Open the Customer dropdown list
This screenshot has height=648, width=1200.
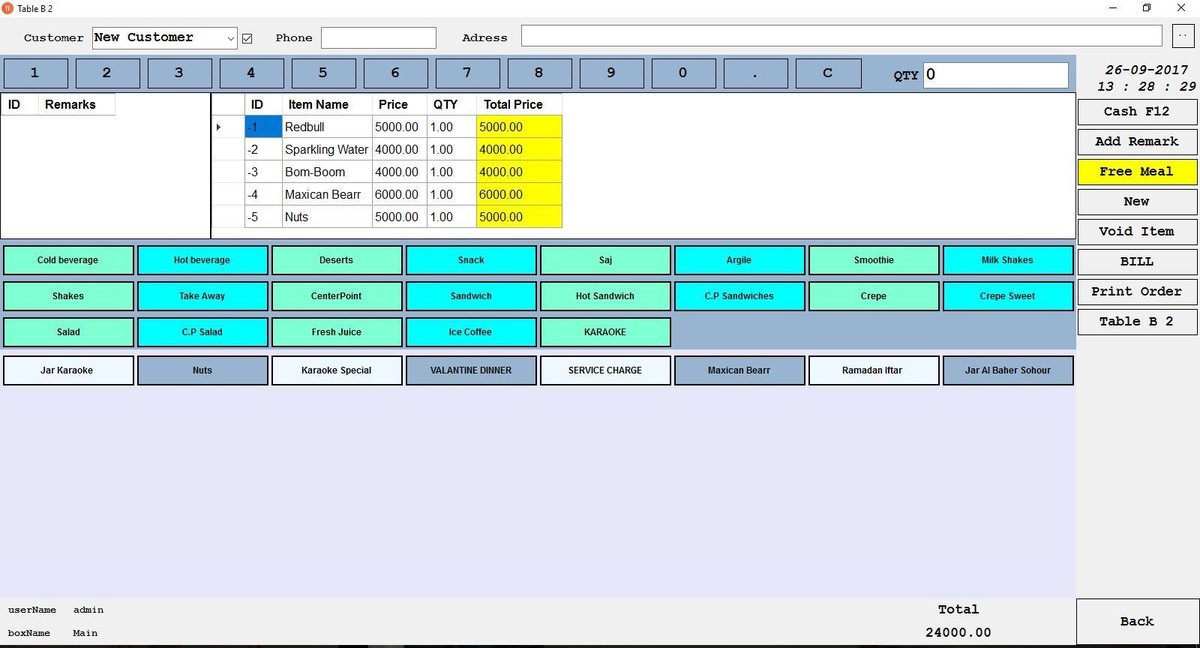click(x=231, y=38)
